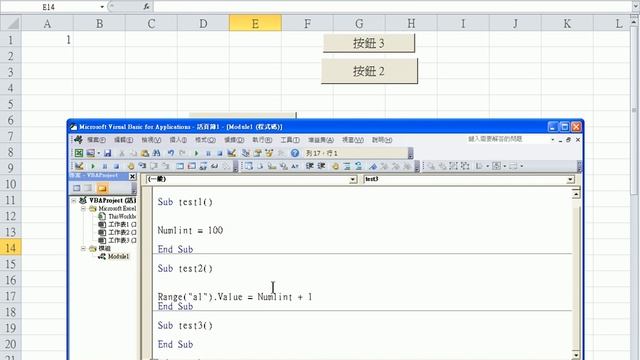The image size is (640, 360).
Task: Open the 工具 (Tools) menu
Action: pos(290,140)
